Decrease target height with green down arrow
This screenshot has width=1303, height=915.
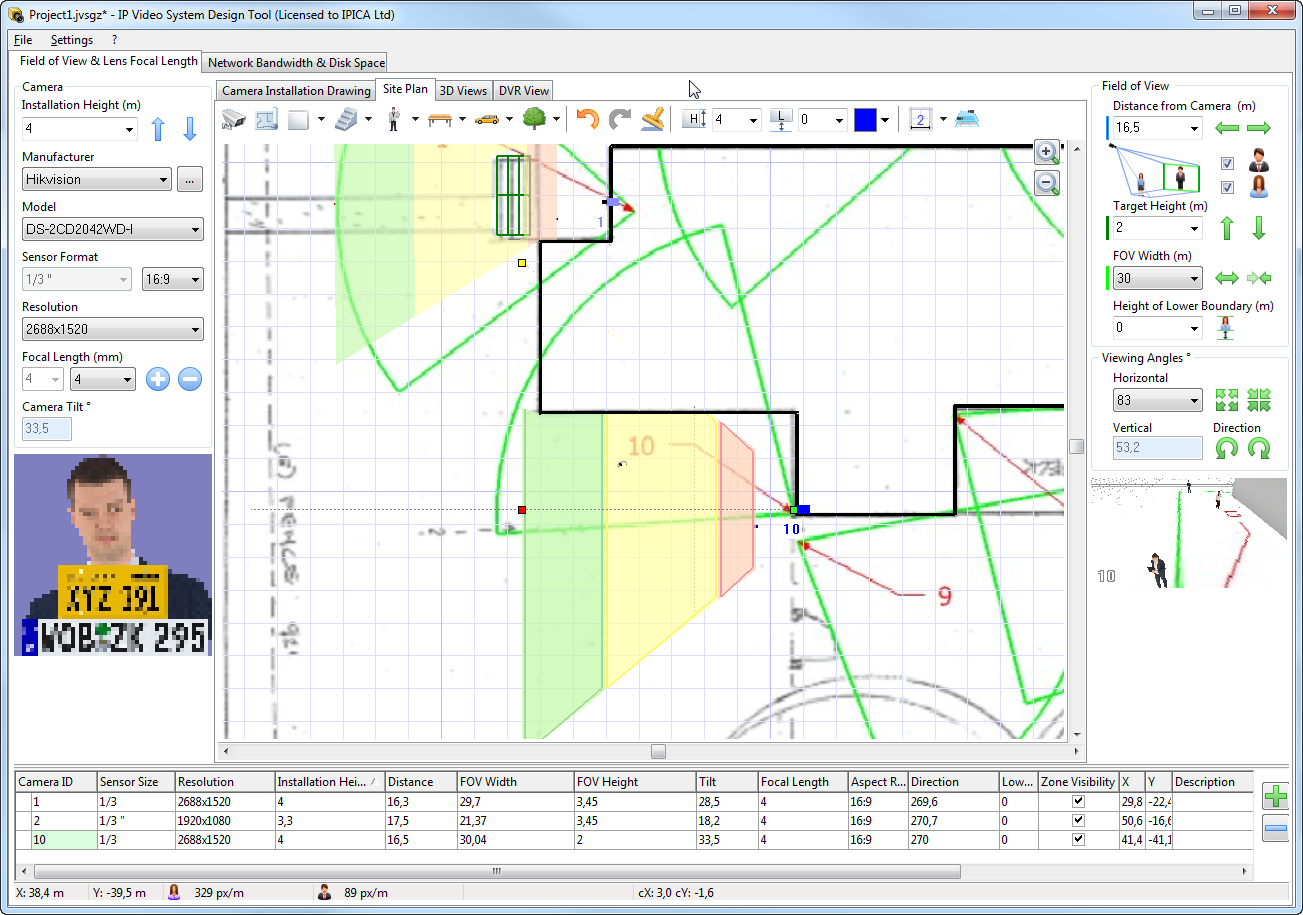1259,228
